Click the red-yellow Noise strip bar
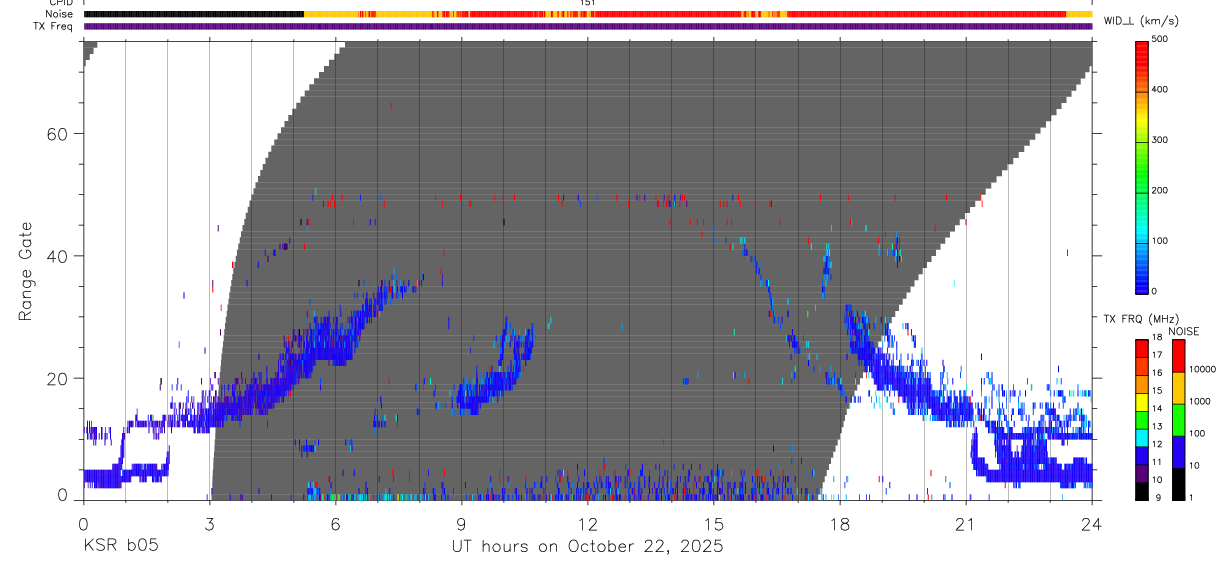Screen dimensions: 1228x567 588,14
